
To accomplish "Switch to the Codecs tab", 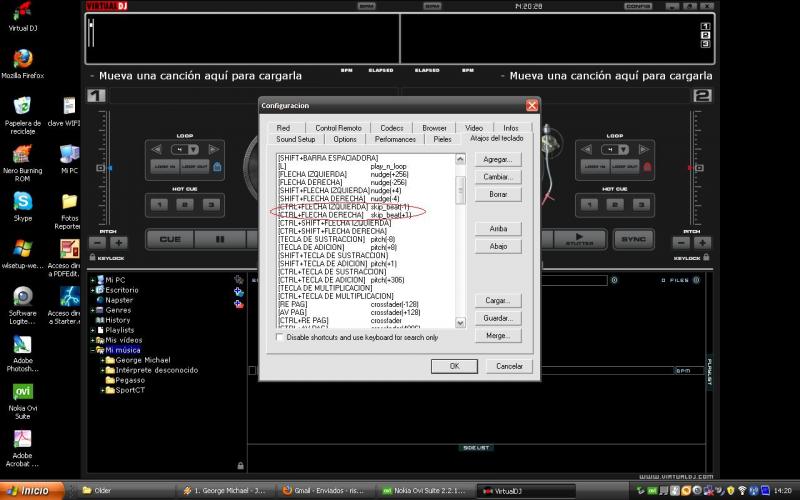I will click(x=391, y=128).
